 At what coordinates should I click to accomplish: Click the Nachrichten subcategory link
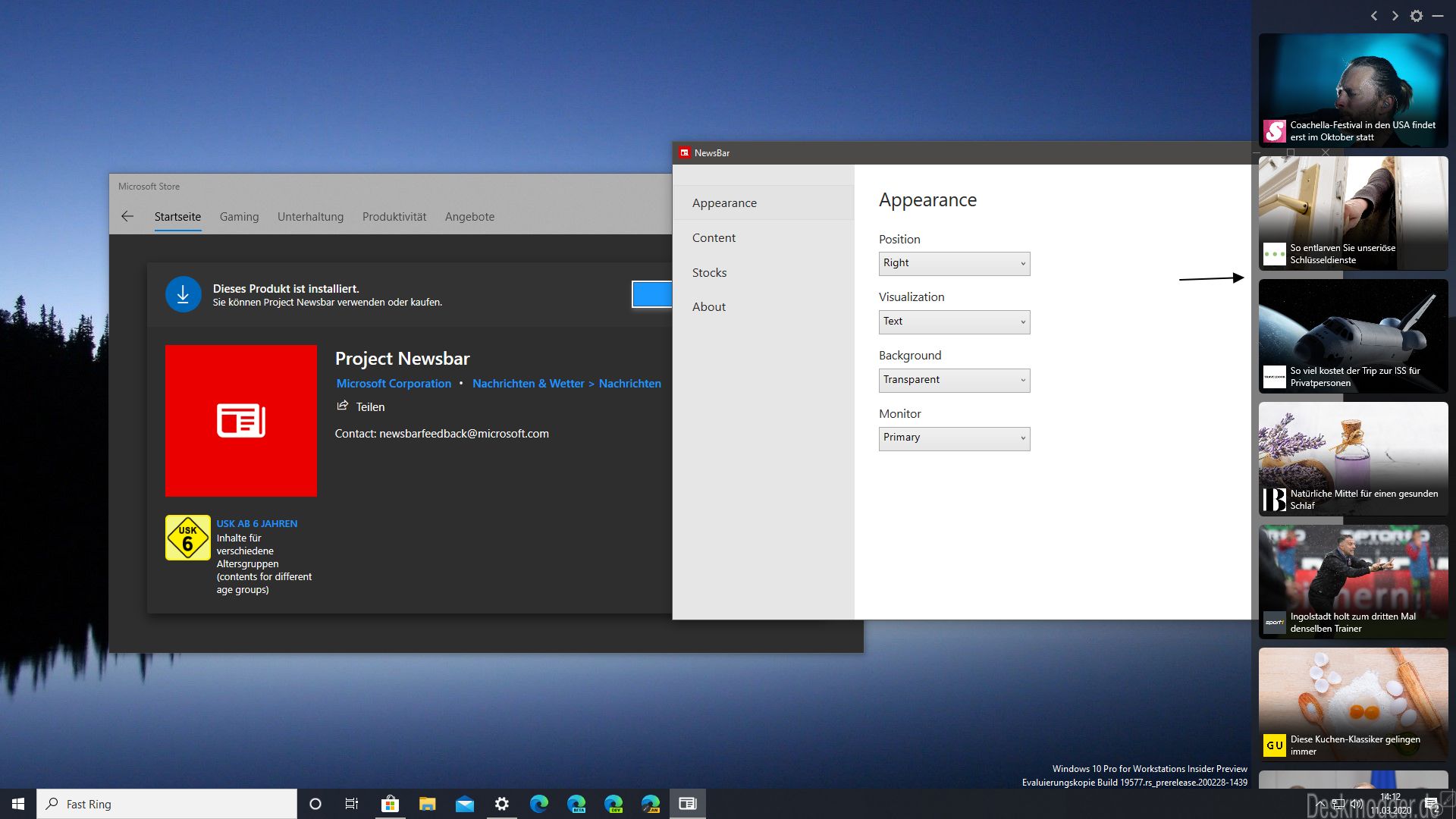(629, 384)
